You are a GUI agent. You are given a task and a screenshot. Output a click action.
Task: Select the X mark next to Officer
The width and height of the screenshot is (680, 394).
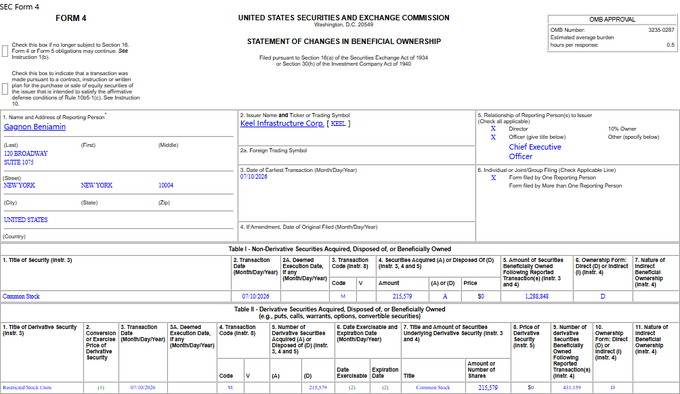tap(493, 137)
